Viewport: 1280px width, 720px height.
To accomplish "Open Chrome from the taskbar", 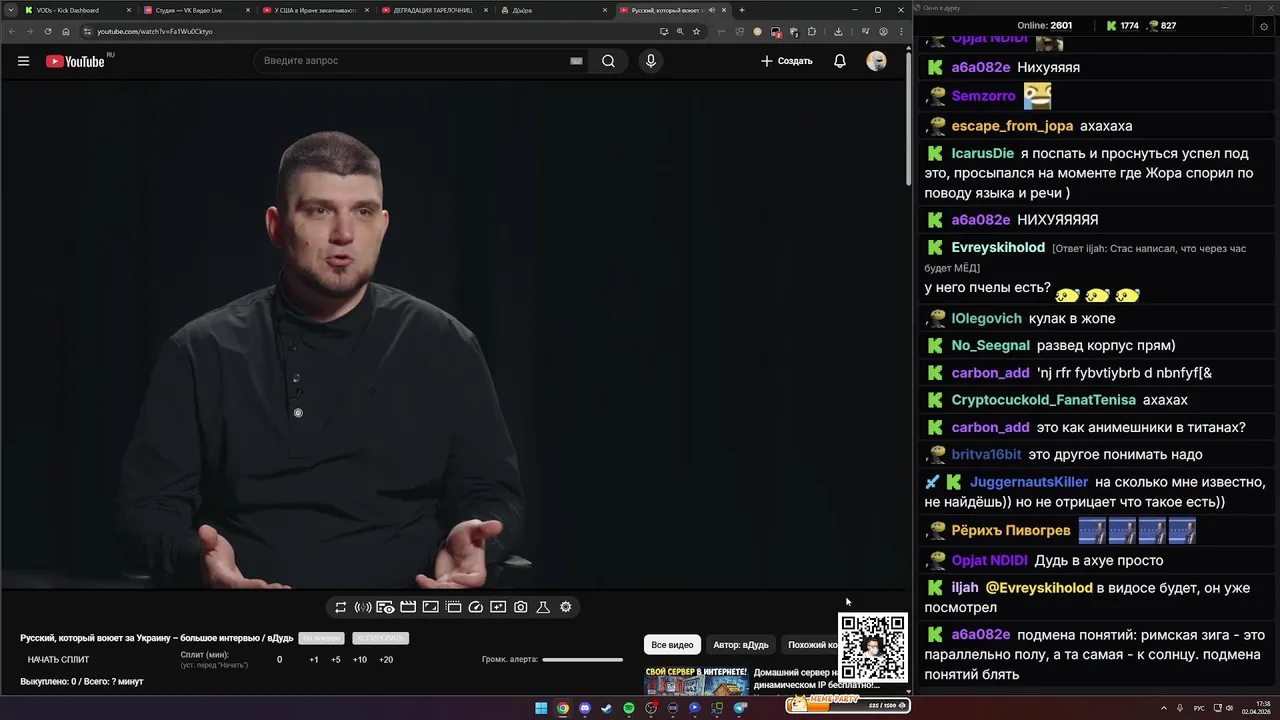I will [x=563, y=708].
